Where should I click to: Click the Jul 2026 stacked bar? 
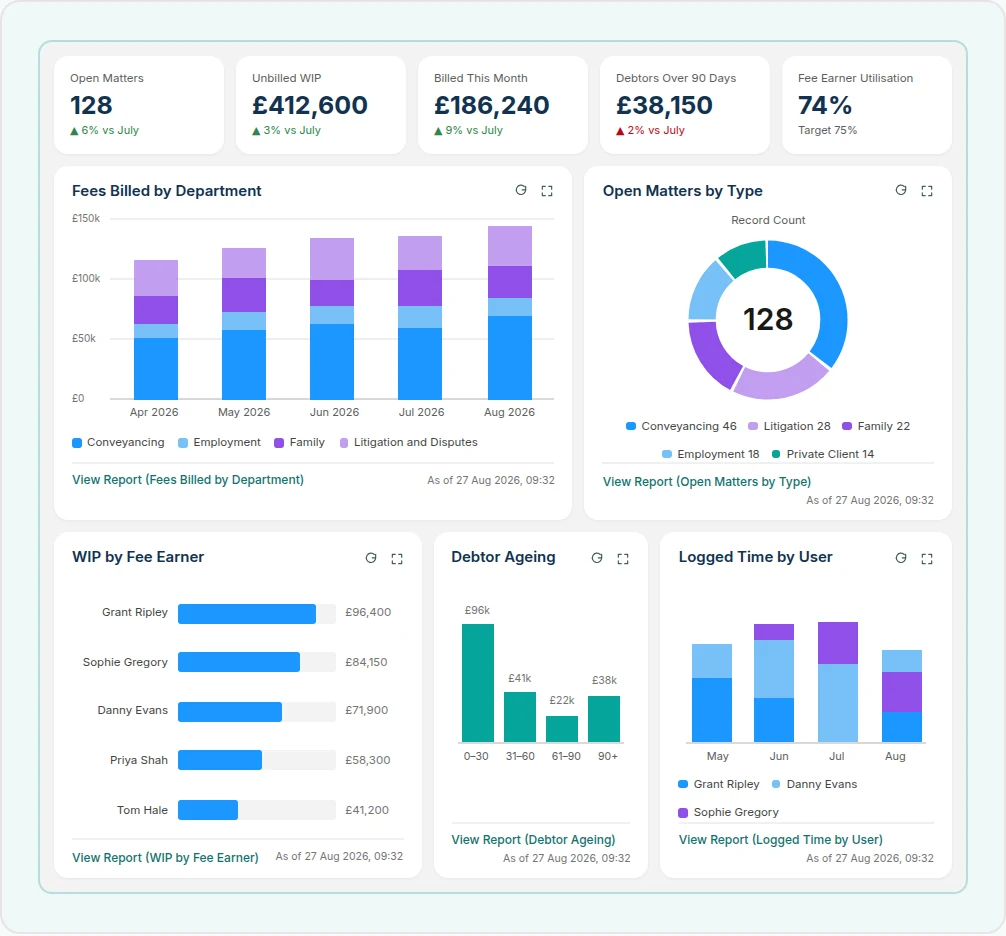pyautogui.click(x=420, y=318)
